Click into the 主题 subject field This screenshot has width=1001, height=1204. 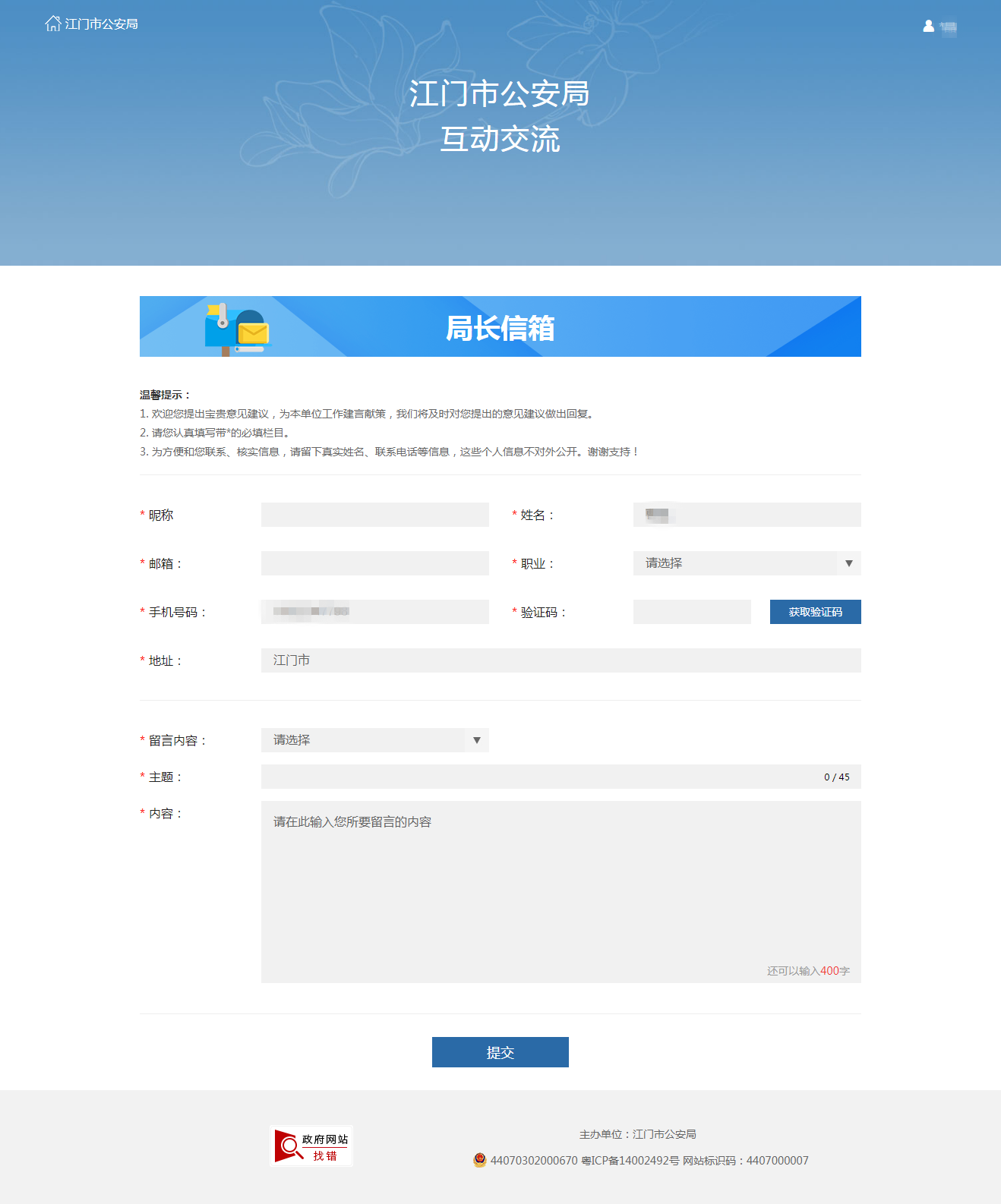click(x=539, y=777)
